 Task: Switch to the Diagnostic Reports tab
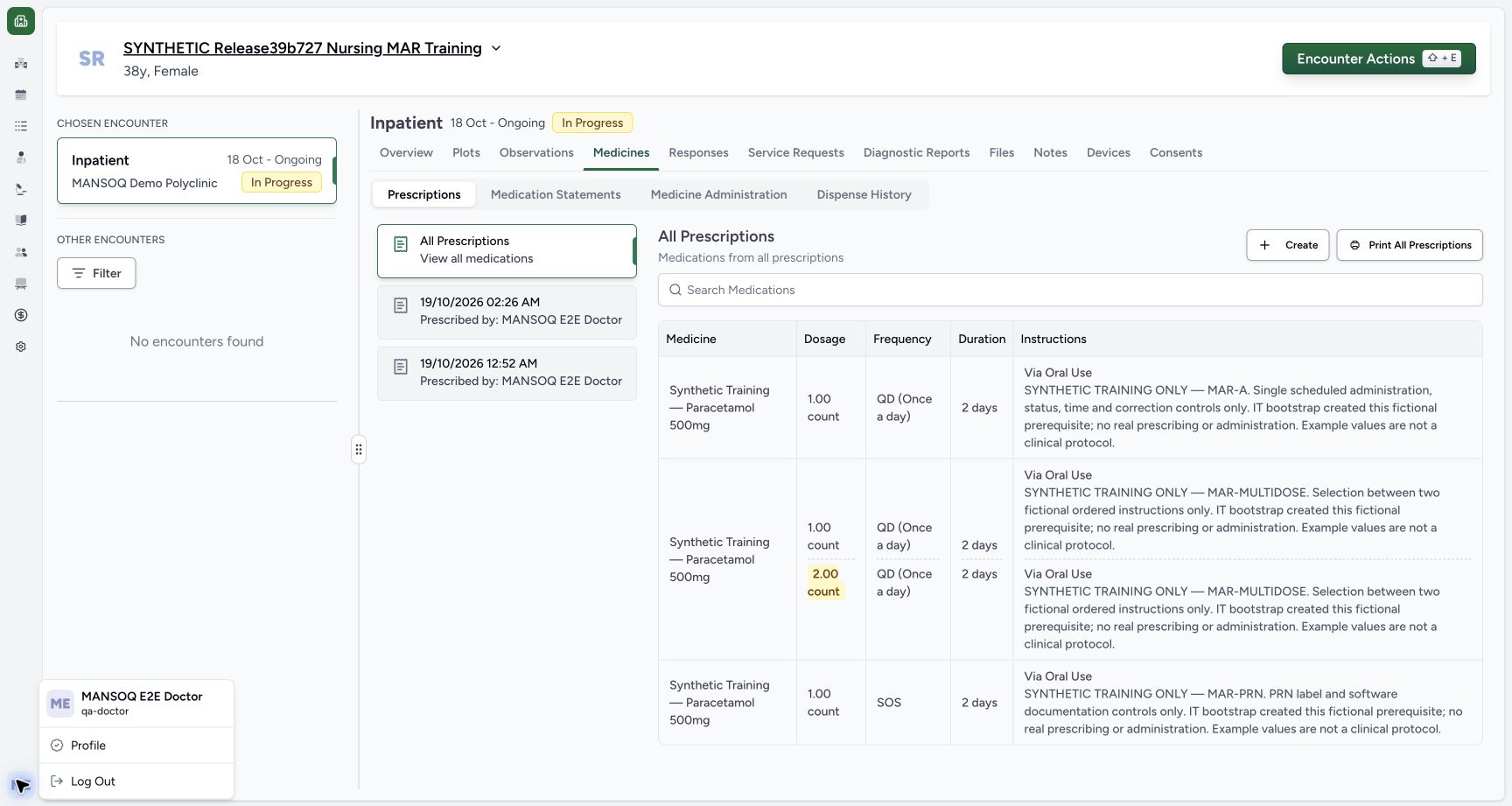[x=917, y=152]
